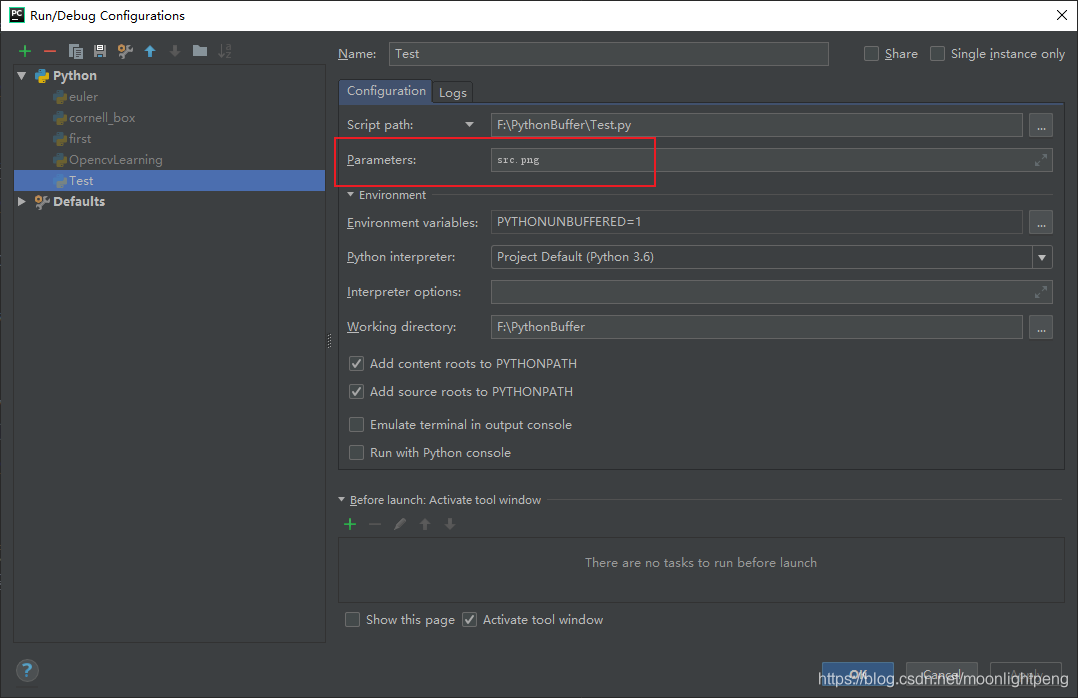This screenshot has height=698, width=1078.
Task: Browse for Script path with ellipsis button
Action: [x=1041, y=125]
